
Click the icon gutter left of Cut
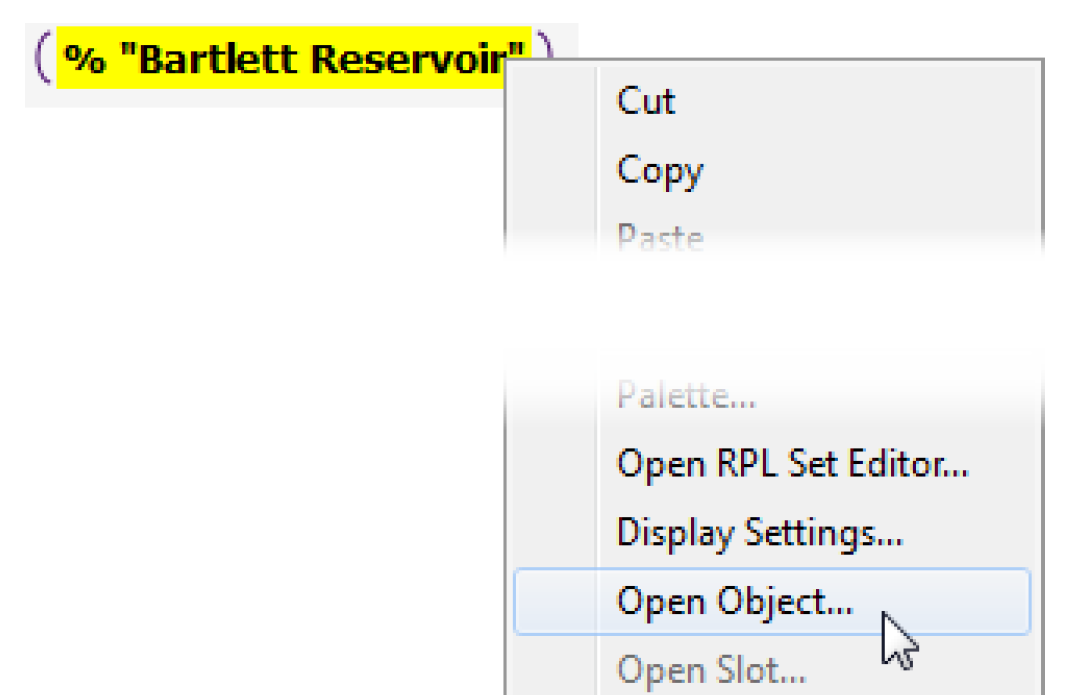click(553, 101)
